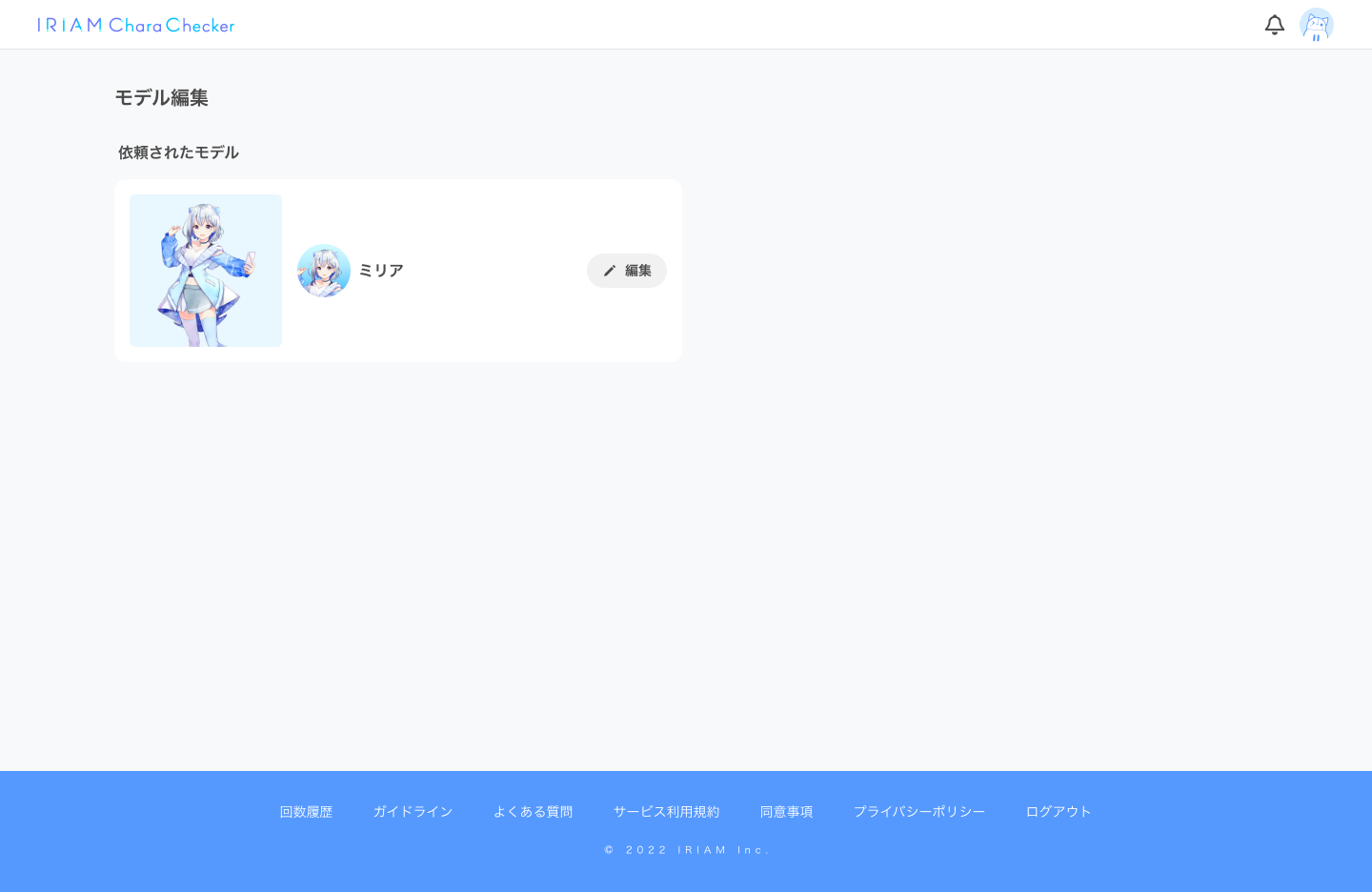Click the round ミリア avatar icon

(324, 271)
